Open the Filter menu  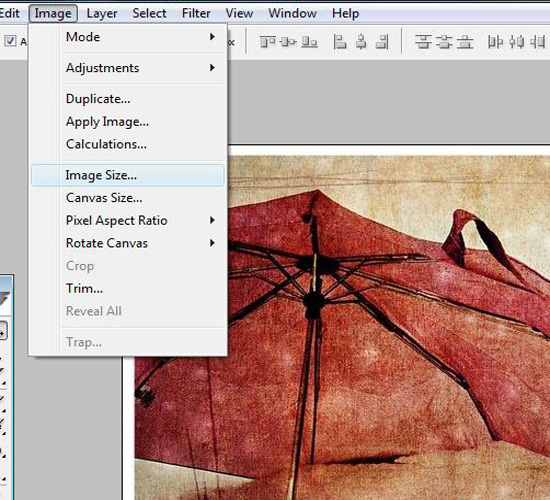pyautogui.click(x=196, y=13)
